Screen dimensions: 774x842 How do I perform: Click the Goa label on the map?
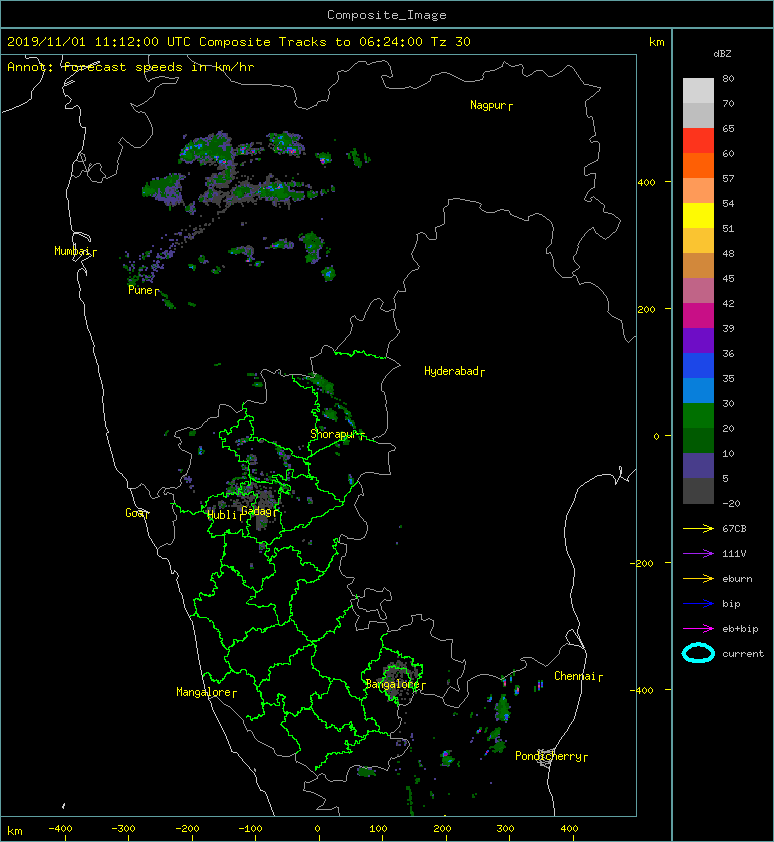pos(137,513)
